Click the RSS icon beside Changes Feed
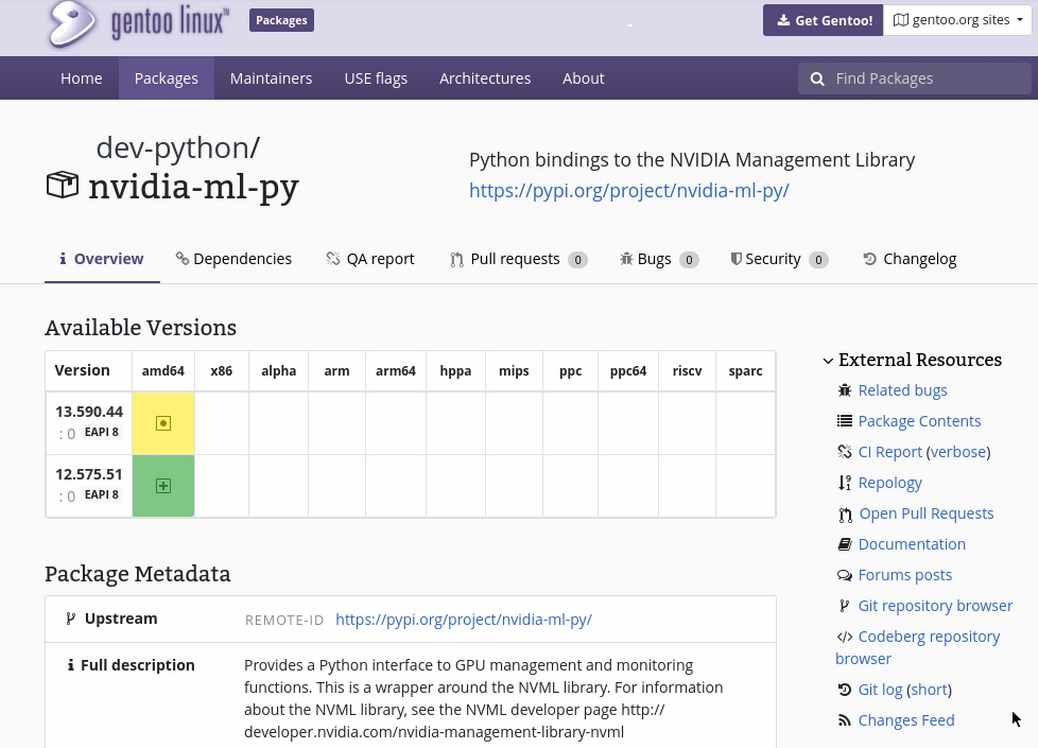Screen dimensions: 1038x748 (x=844, y=720)
